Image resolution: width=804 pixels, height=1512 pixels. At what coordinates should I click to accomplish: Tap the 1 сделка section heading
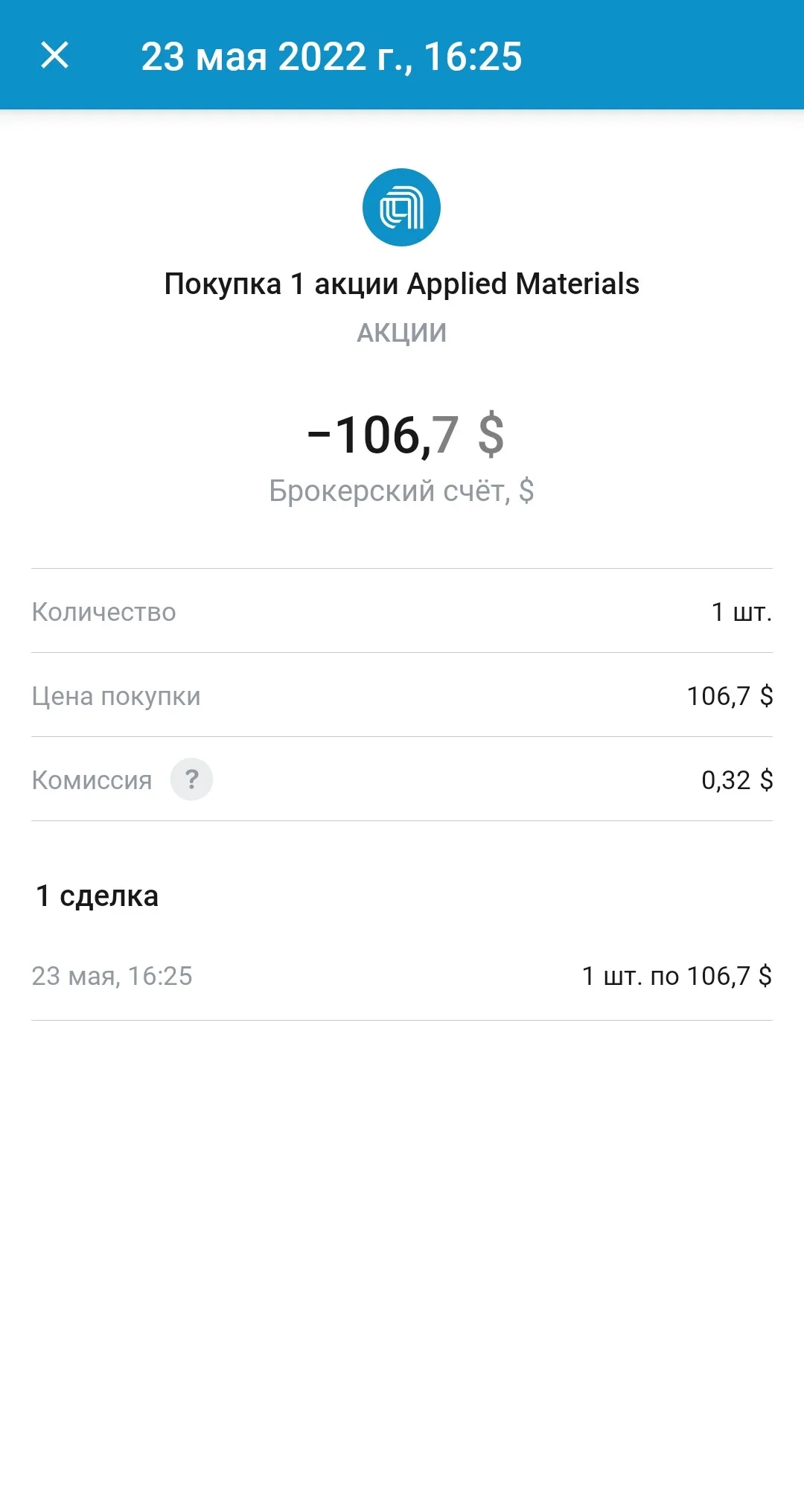click(97, 896)
